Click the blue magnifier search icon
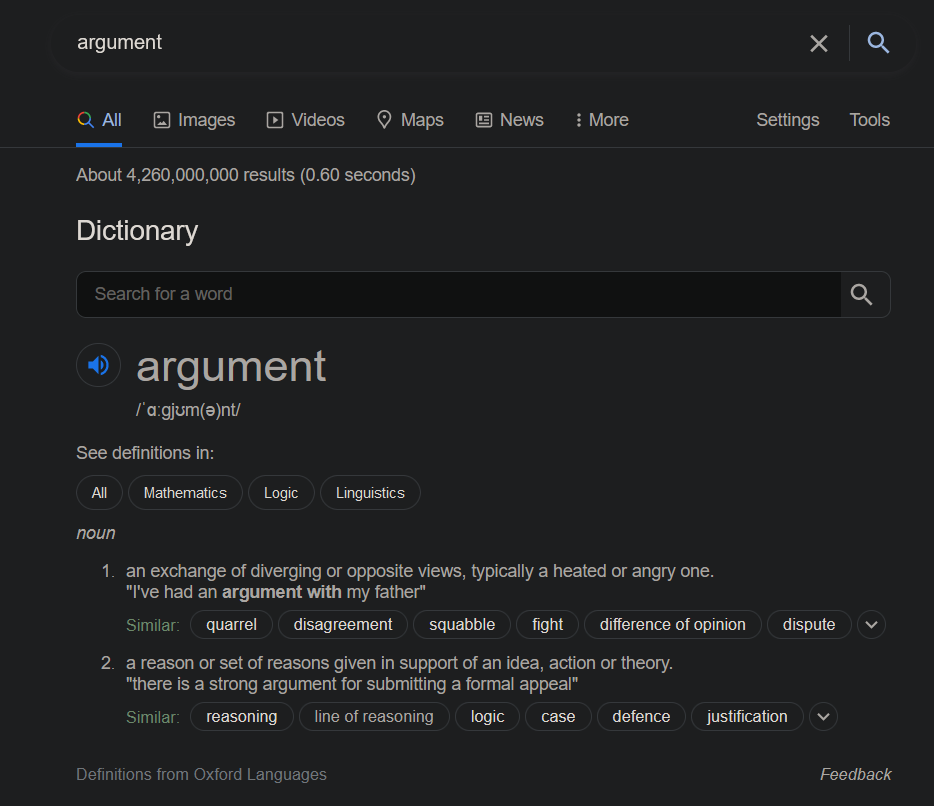The image size is (934, 806). click(878, 43)
